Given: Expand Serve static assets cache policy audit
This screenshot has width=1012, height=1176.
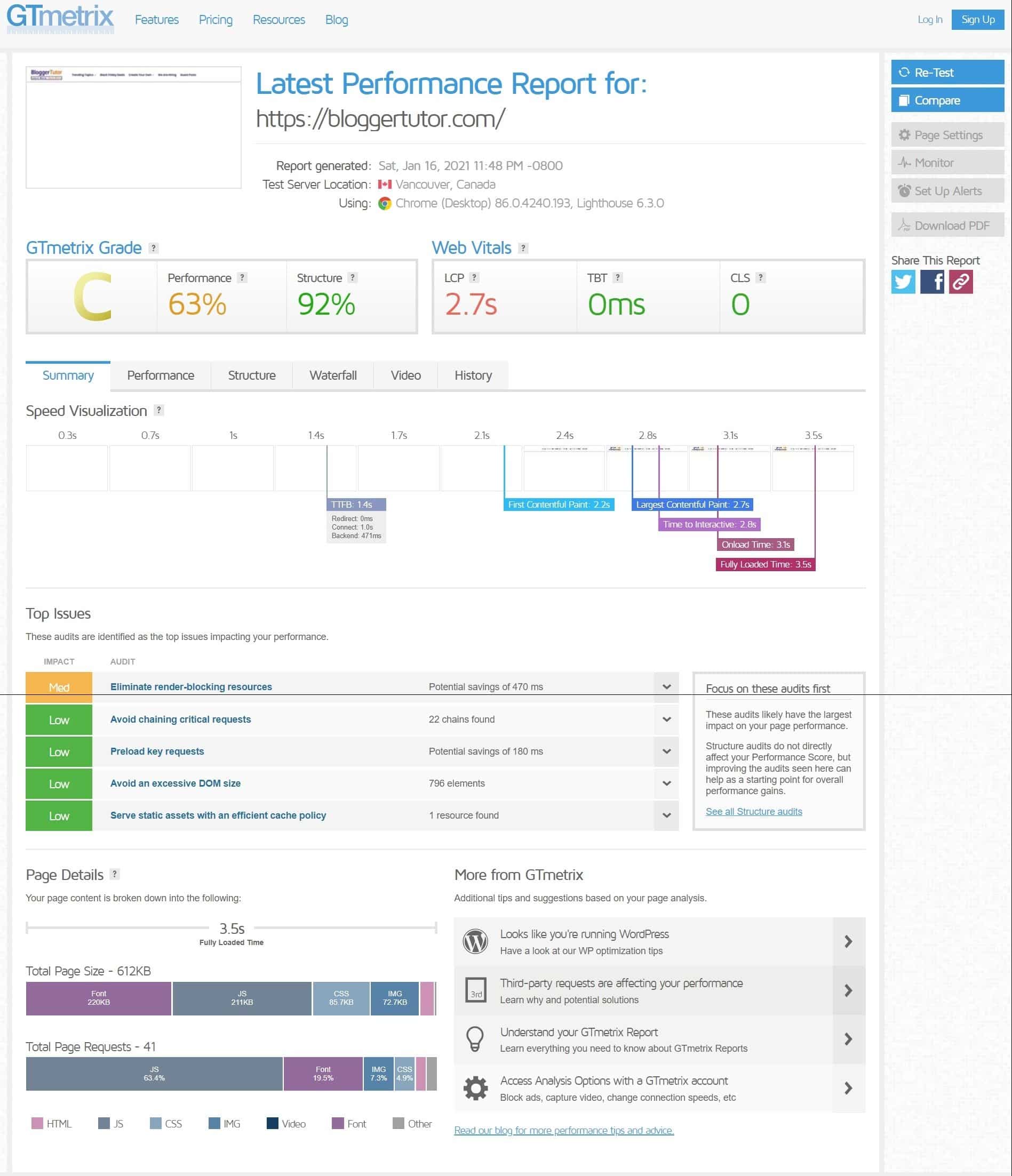Looking at the screenshot, I should coord(666,815).
